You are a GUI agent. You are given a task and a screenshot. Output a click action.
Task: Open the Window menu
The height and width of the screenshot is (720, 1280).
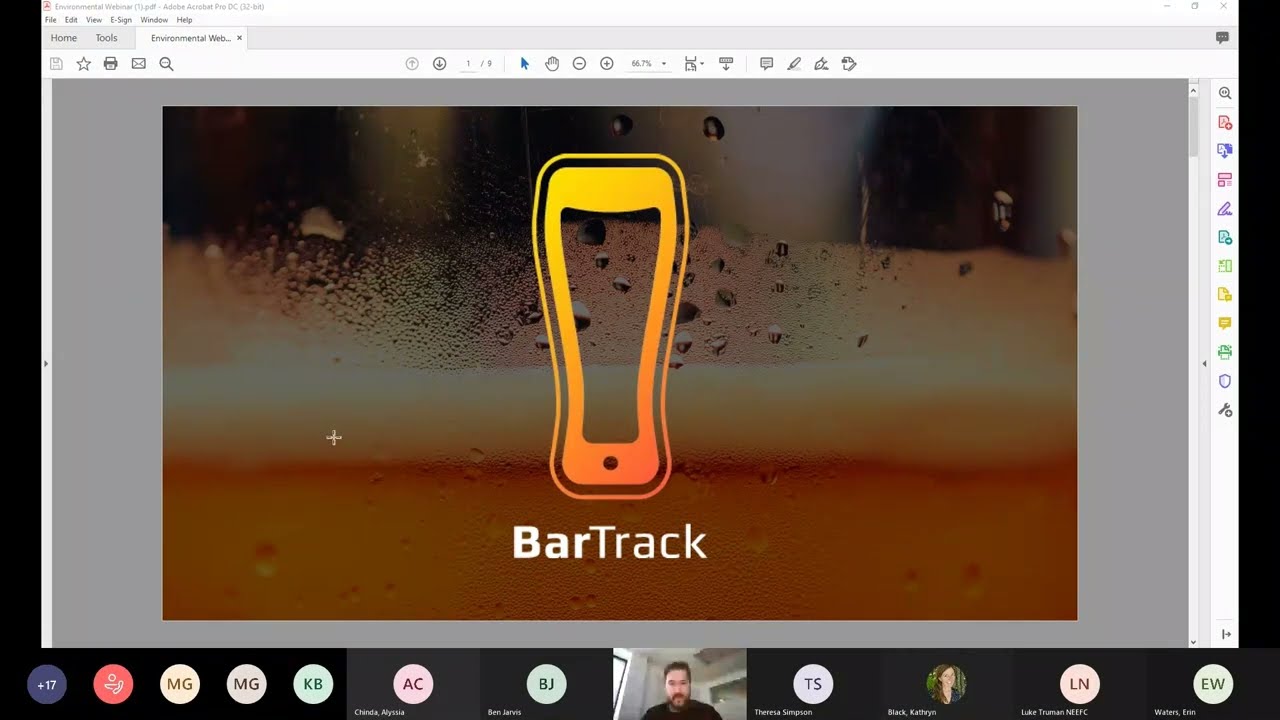154,20
